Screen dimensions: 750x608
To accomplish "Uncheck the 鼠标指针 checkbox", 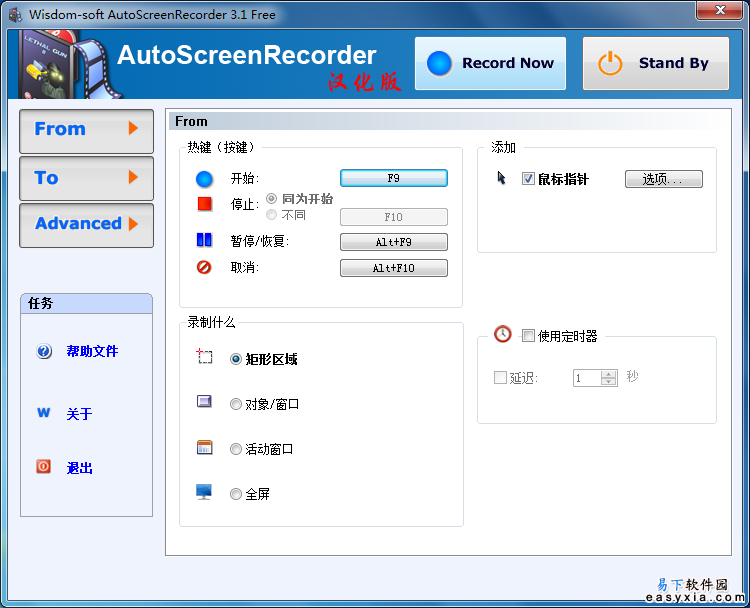I will point(528,179).
